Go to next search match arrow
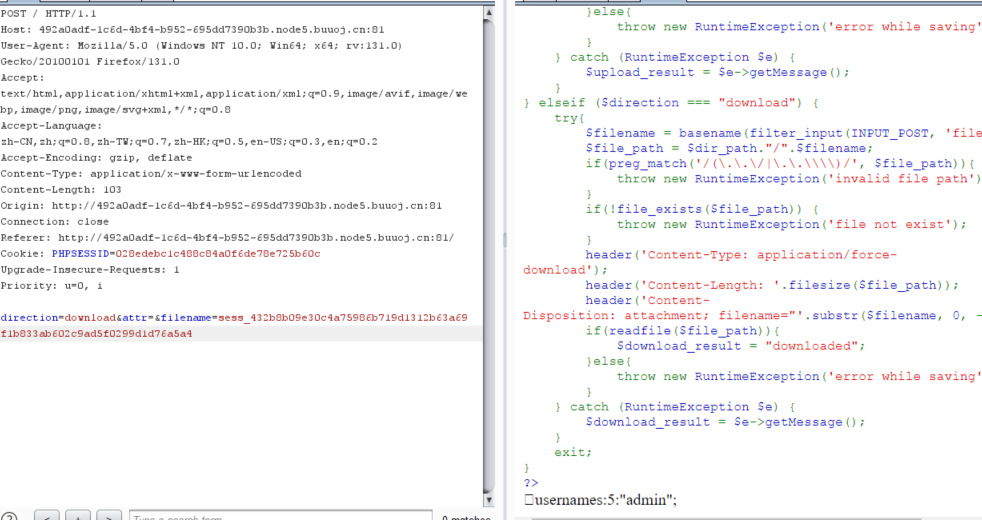 click(110, 516)
